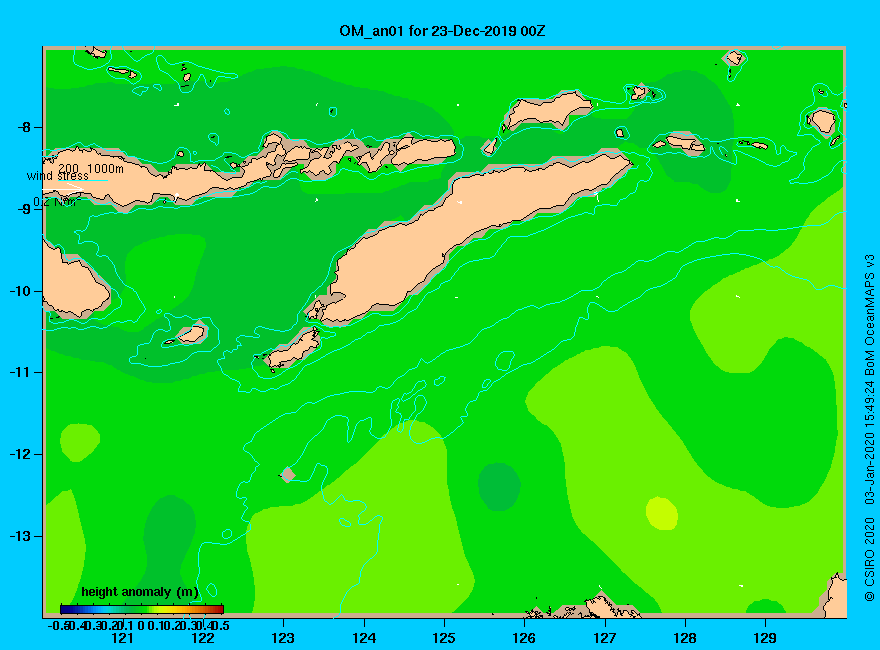Click latitude tick label -11
Screen dimensions: 880x650
point(20,372)
